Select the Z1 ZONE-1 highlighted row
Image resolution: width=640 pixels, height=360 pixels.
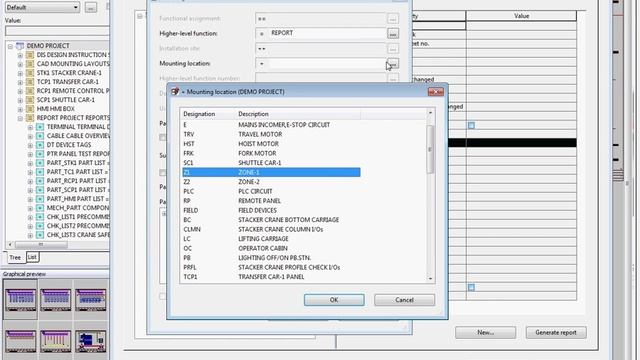point(271,172)
